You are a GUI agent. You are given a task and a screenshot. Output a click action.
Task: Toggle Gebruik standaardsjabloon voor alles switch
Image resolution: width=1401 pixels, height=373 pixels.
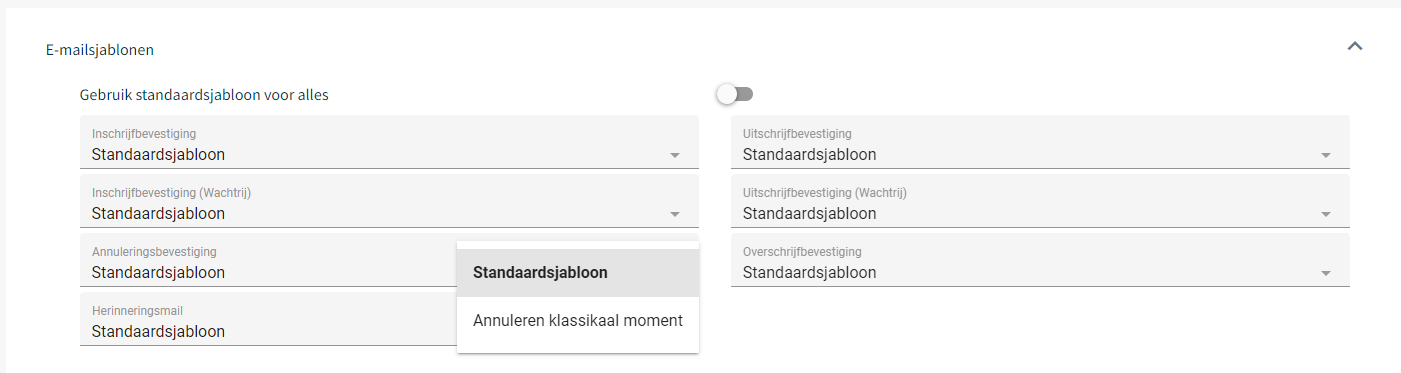coord(735,94)
